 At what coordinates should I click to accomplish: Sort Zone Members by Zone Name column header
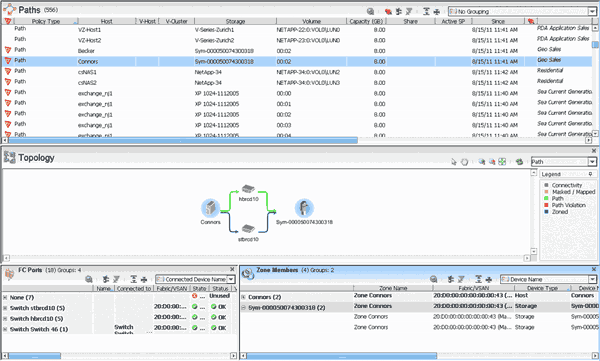click(x=393, y=288)
